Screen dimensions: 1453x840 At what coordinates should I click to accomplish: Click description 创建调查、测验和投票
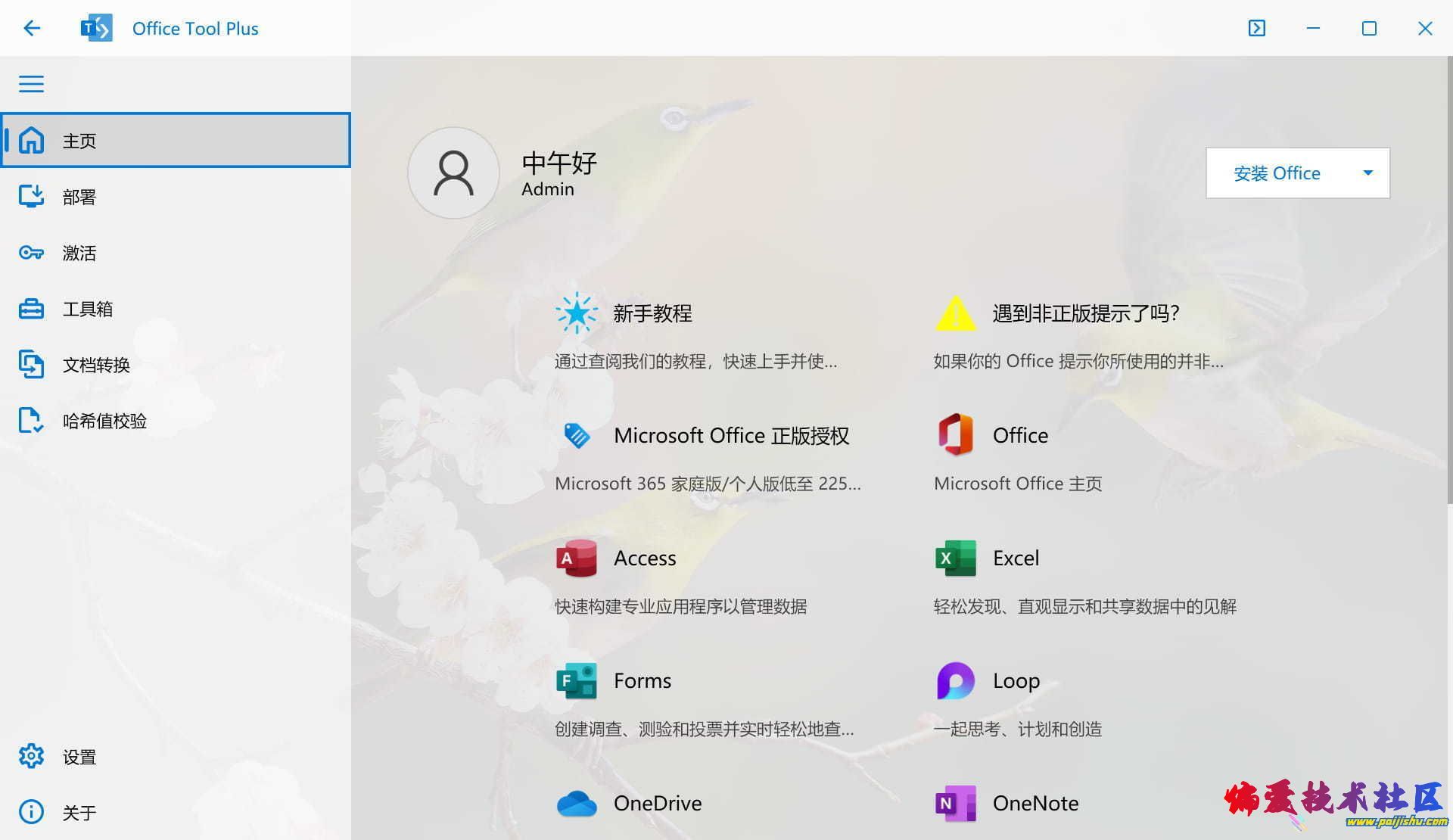[705, 729]
